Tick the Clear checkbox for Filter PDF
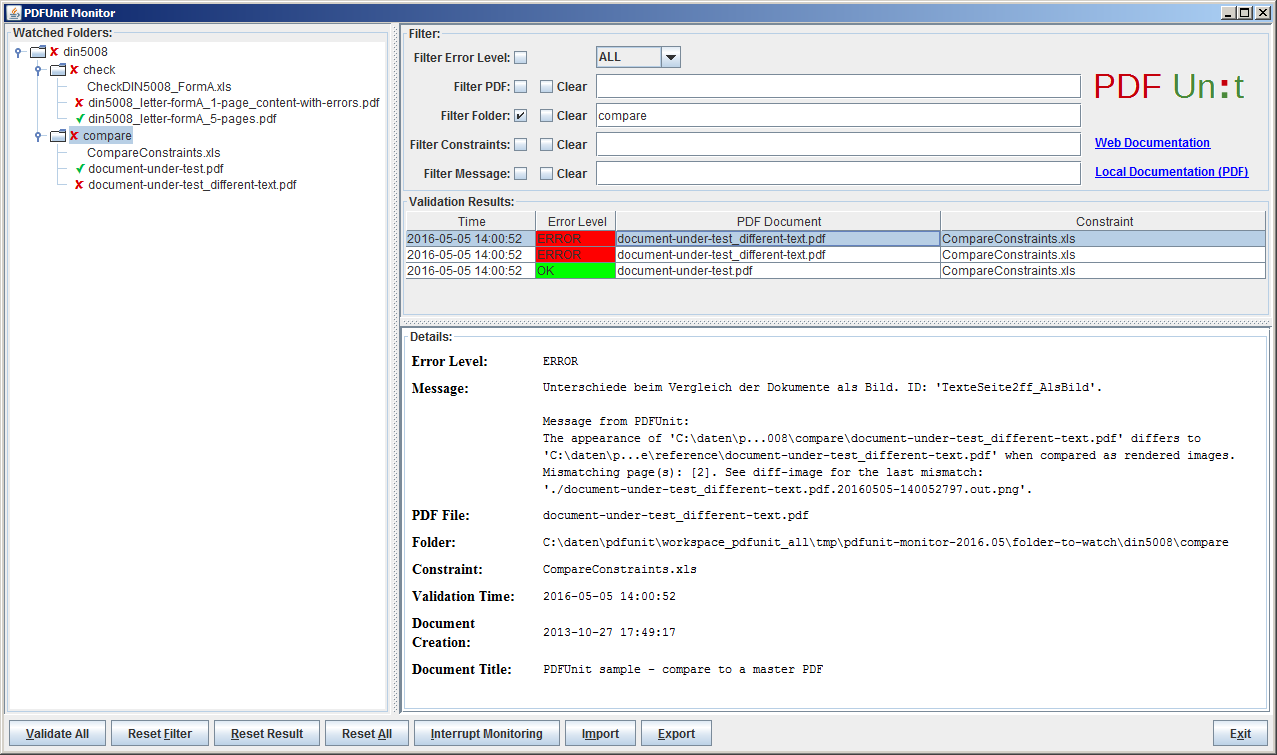This screenshot has width=1277, height=755. (x=546, y=87)
